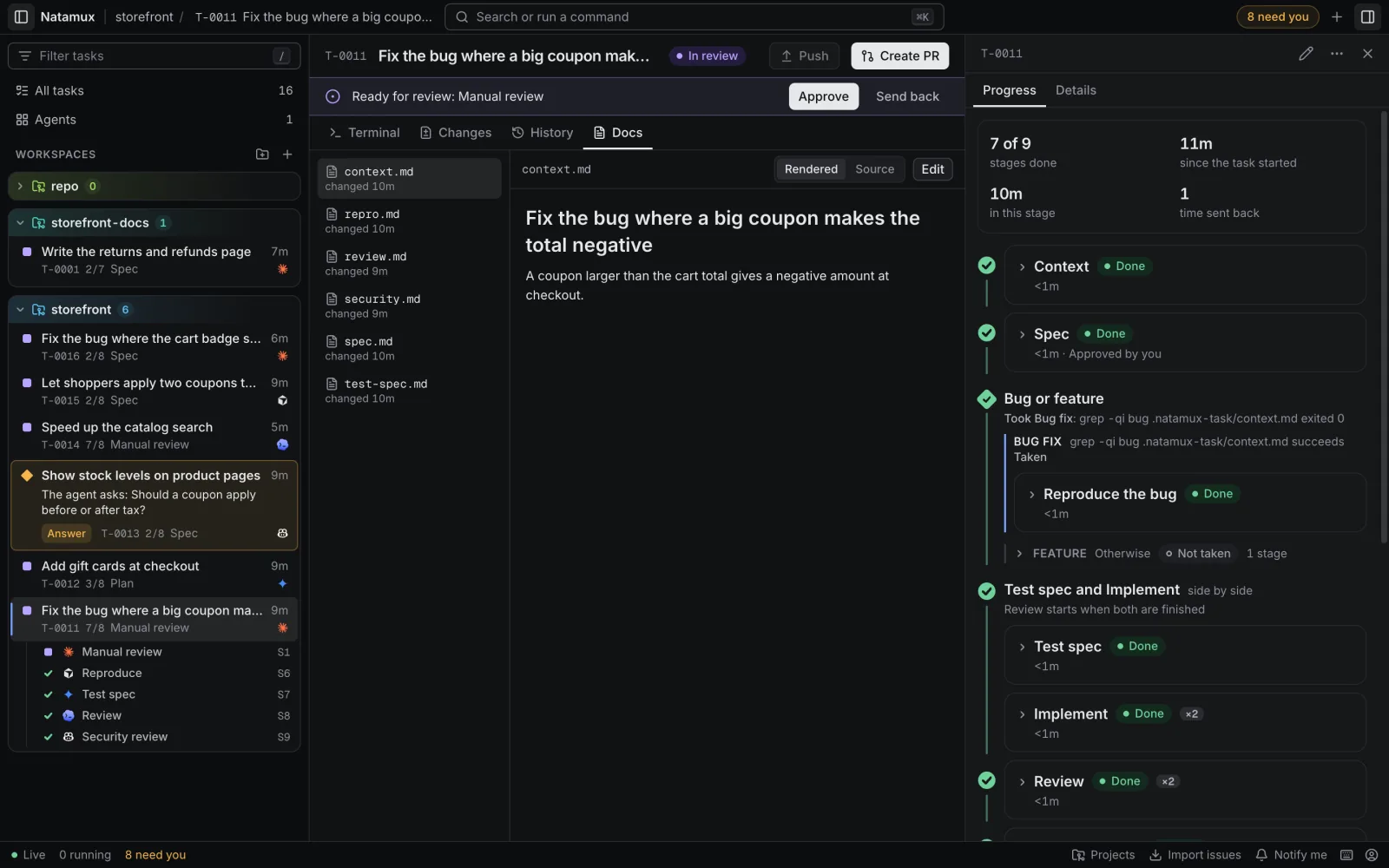The width and height of the screenshot is (1389, 868).
Task: Expand the Context stage
Action: [x=1022, y=266]
